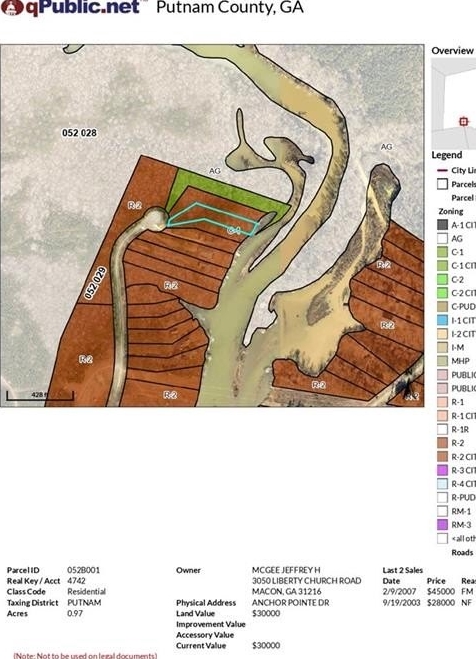Viewport: 476px width, 659px height.
Task: Click the 052 028 parcel label
Action: click(x=79, y=133)
